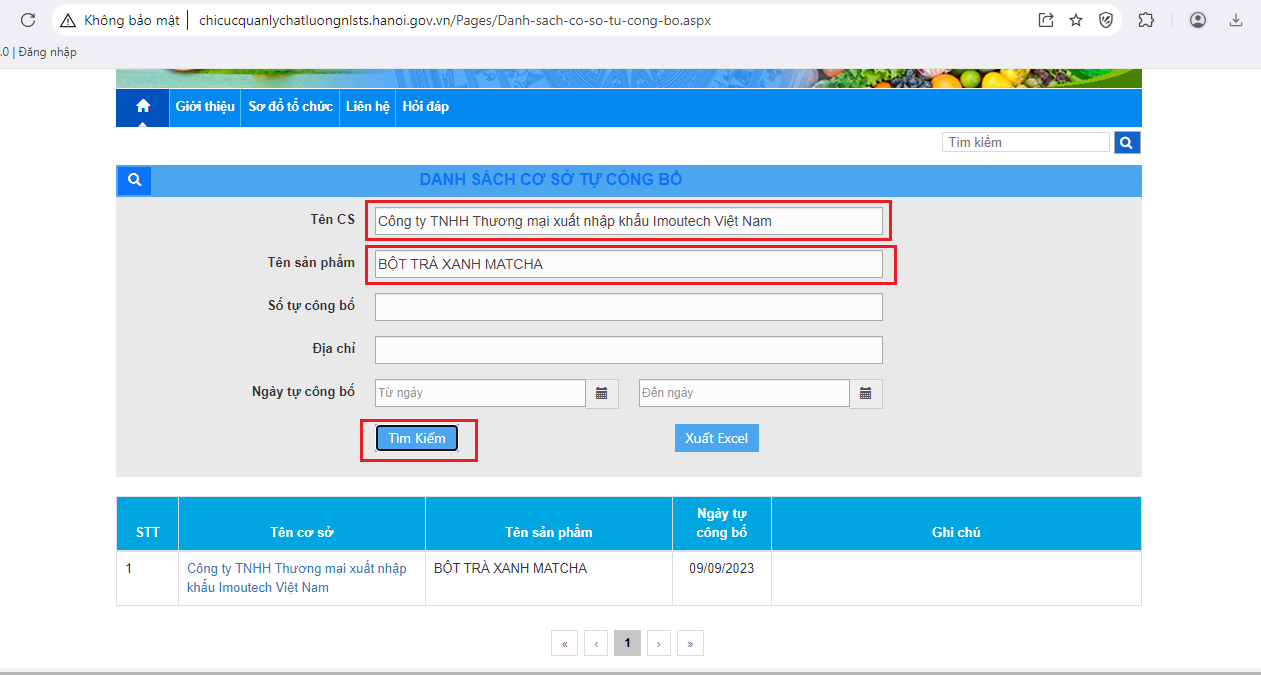This screenshot has width=1261, height=675.
Task: Click the Đến ngày date field
Action: point(744,393)
